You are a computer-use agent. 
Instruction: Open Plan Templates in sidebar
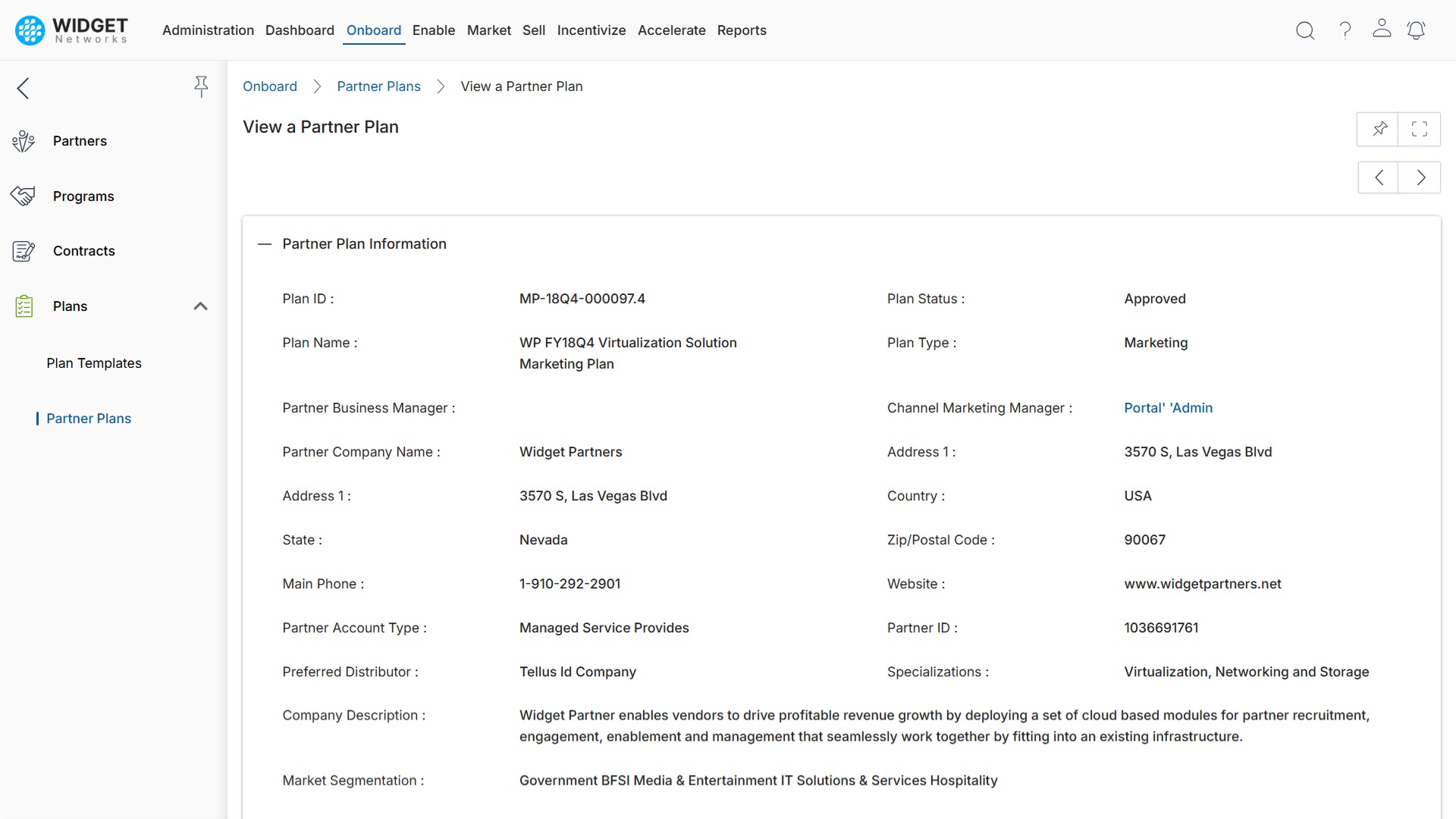[94, 363]
